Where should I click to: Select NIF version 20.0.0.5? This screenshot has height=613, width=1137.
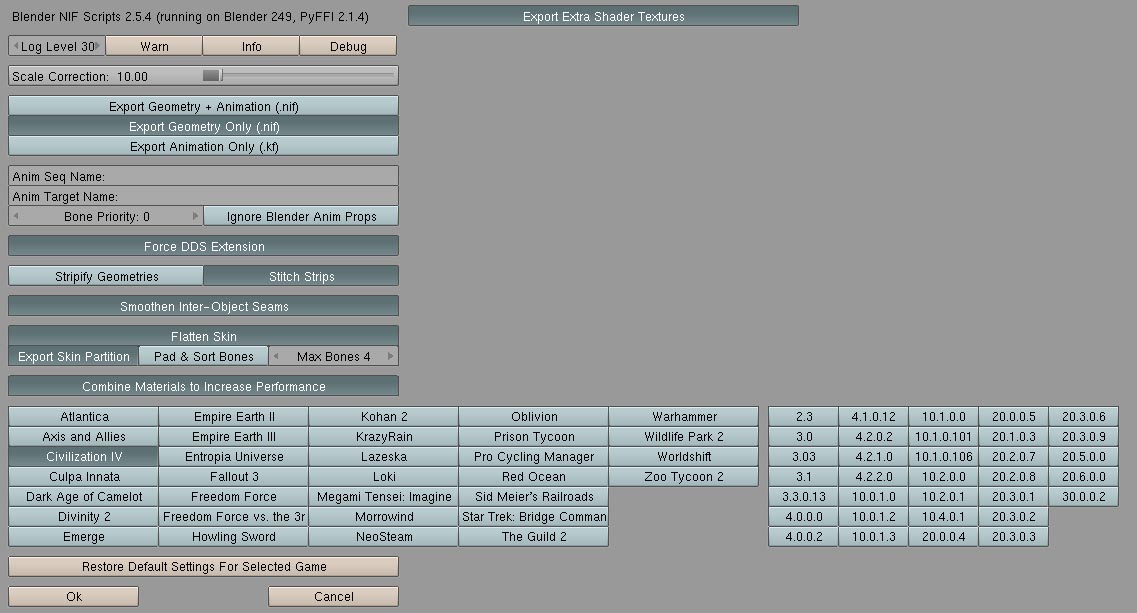tap(1013, 416)
